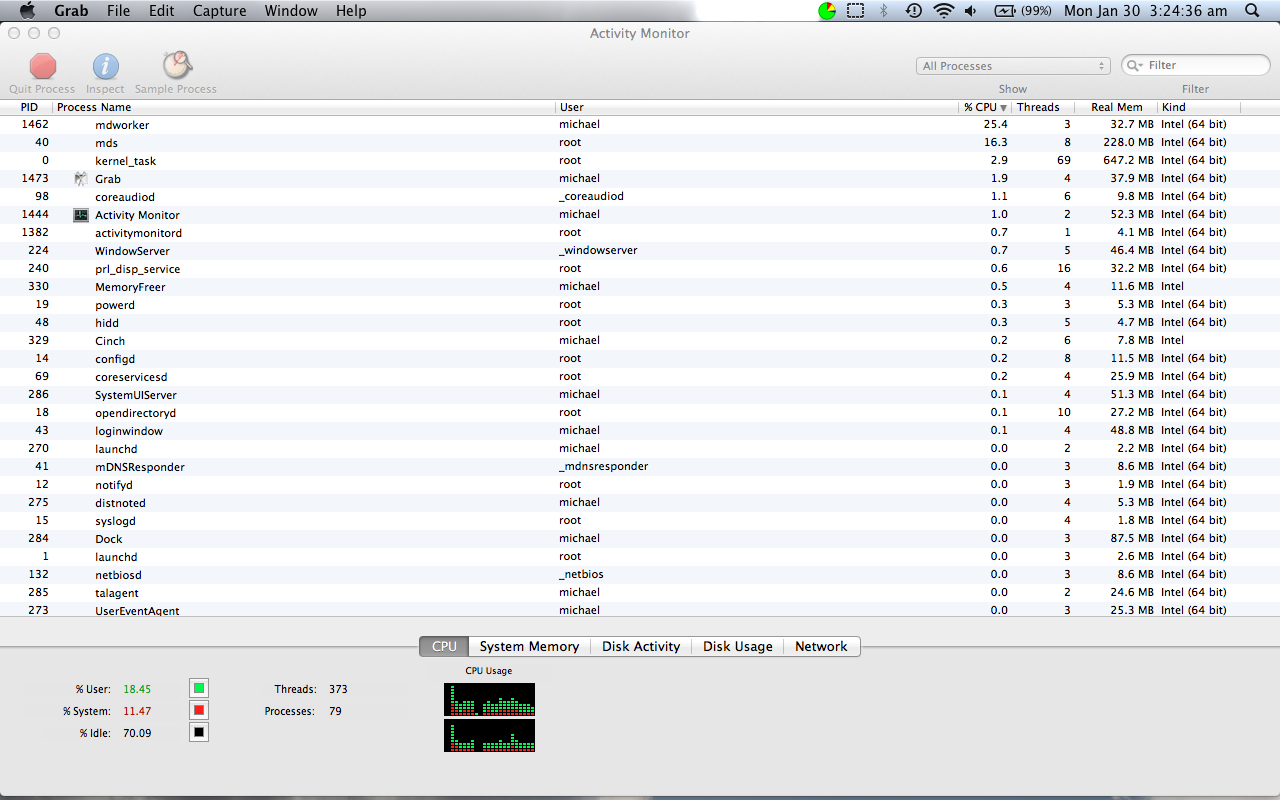The image size is (1280, 800).
Task: Open the Grab menu
Action: tap(71, 11)
